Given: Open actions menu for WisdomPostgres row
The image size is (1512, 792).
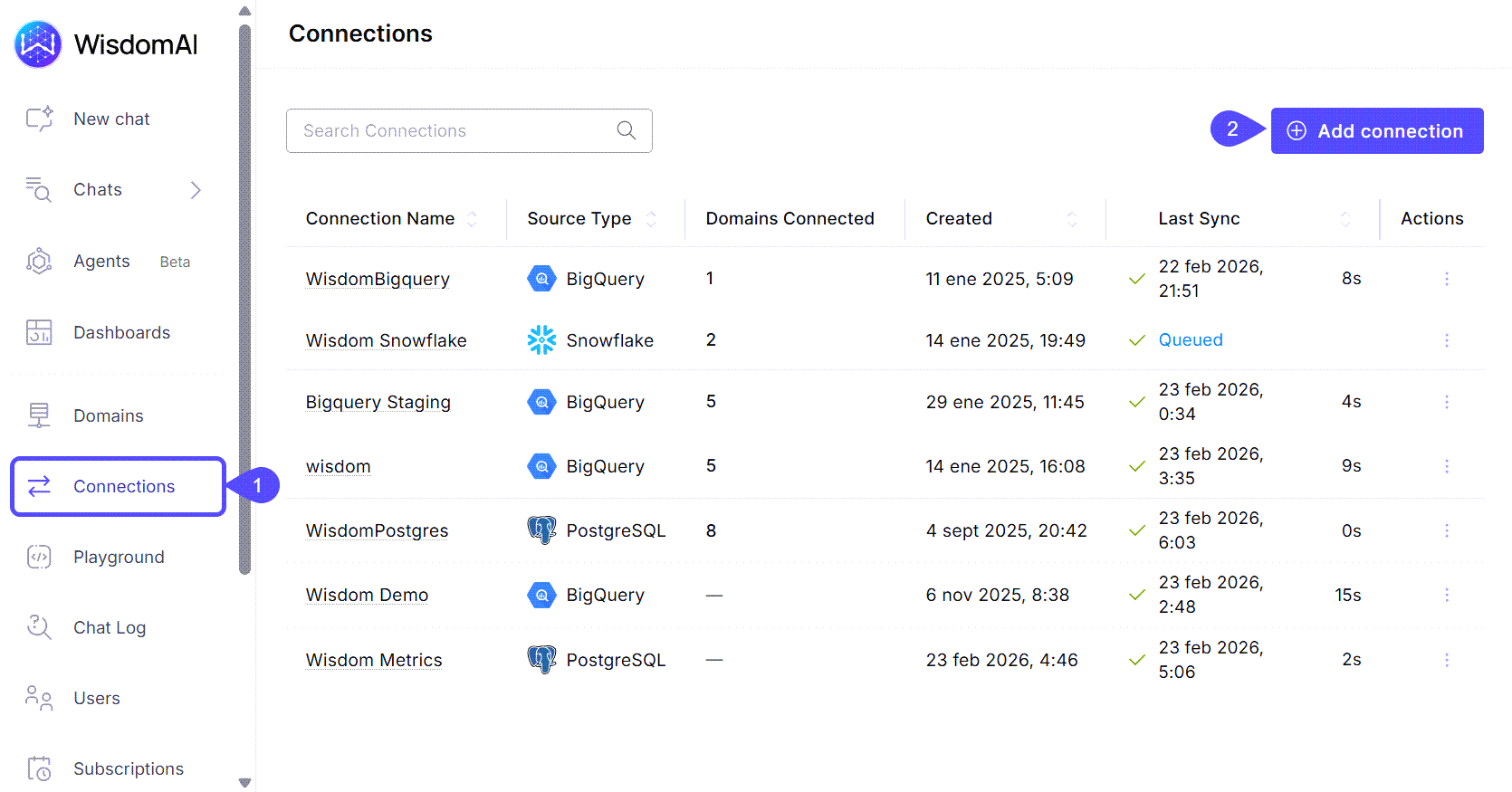Looking at the screenshot, I should [1446, 530].
